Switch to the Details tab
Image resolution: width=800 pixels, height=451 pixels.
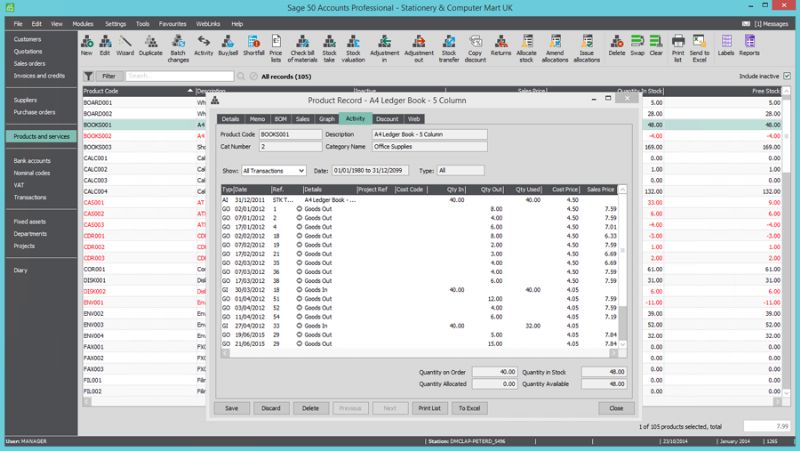point(230,119)
